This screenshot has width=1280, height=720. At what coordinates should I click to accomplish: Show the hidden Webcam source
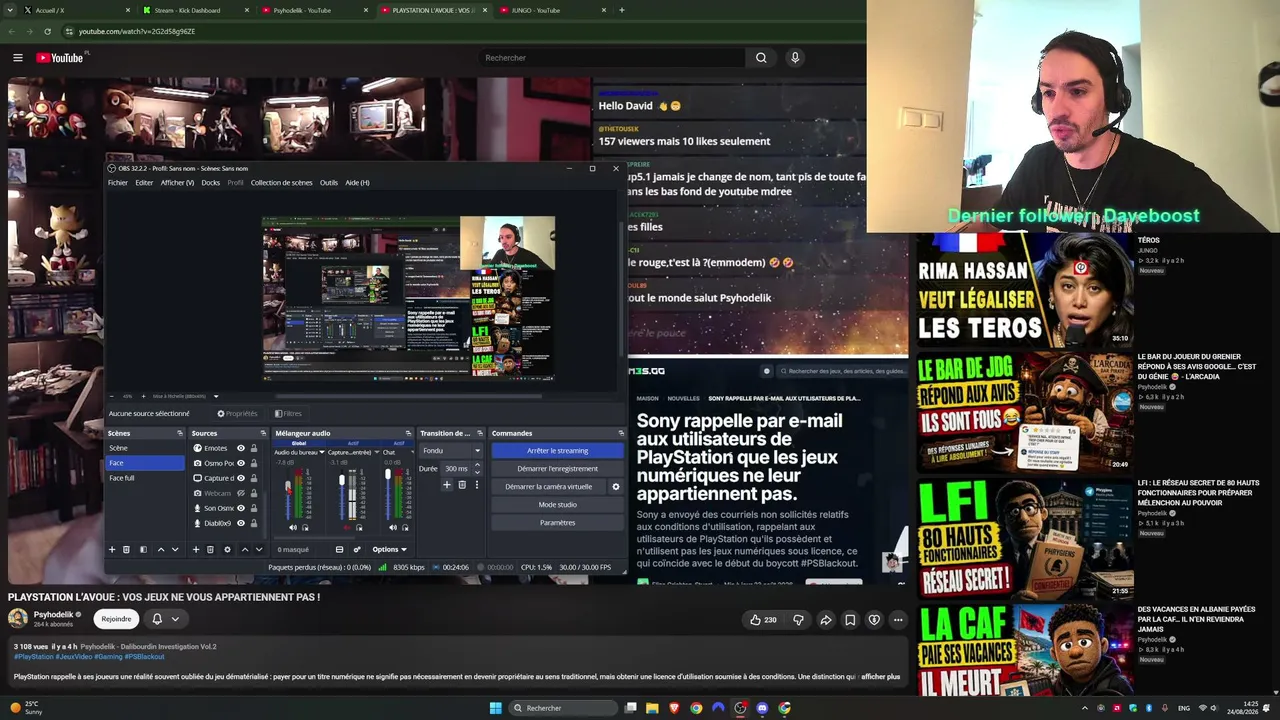tap(241, 493)
